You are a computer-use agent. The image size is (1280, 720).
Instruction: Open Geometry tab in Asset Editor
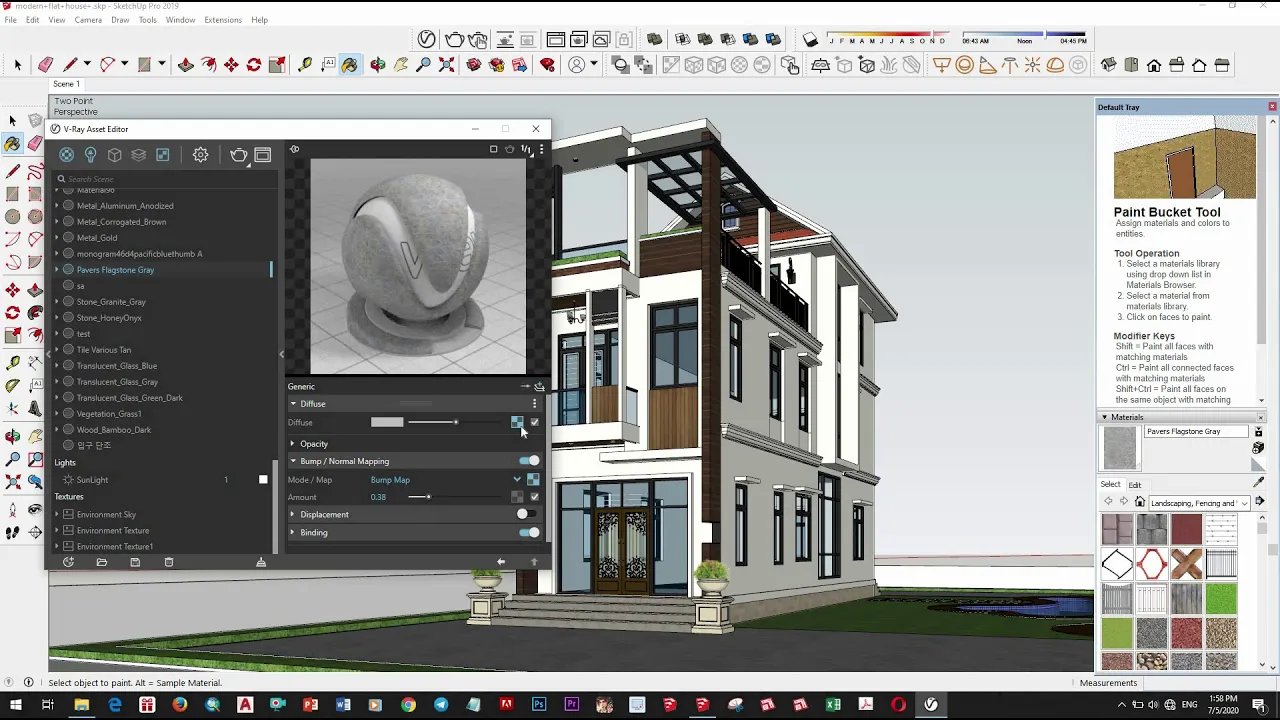click(x=114, y=155)
